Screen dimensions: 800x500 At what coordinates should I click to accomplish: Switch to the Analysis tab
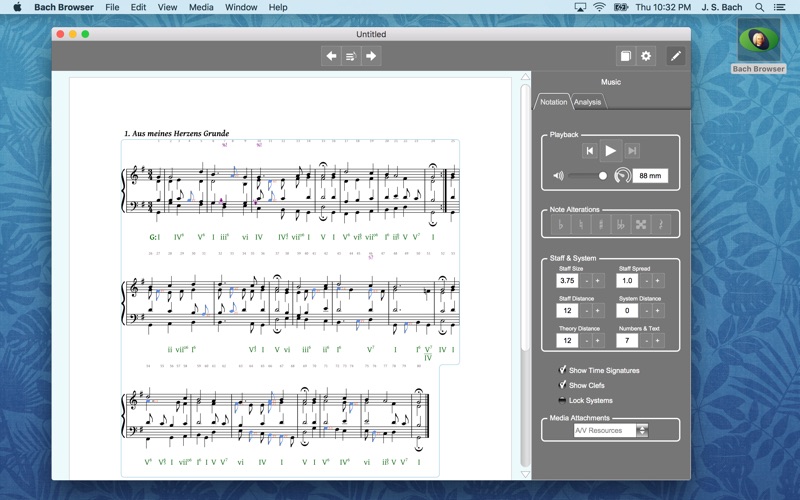pos(587,102)
